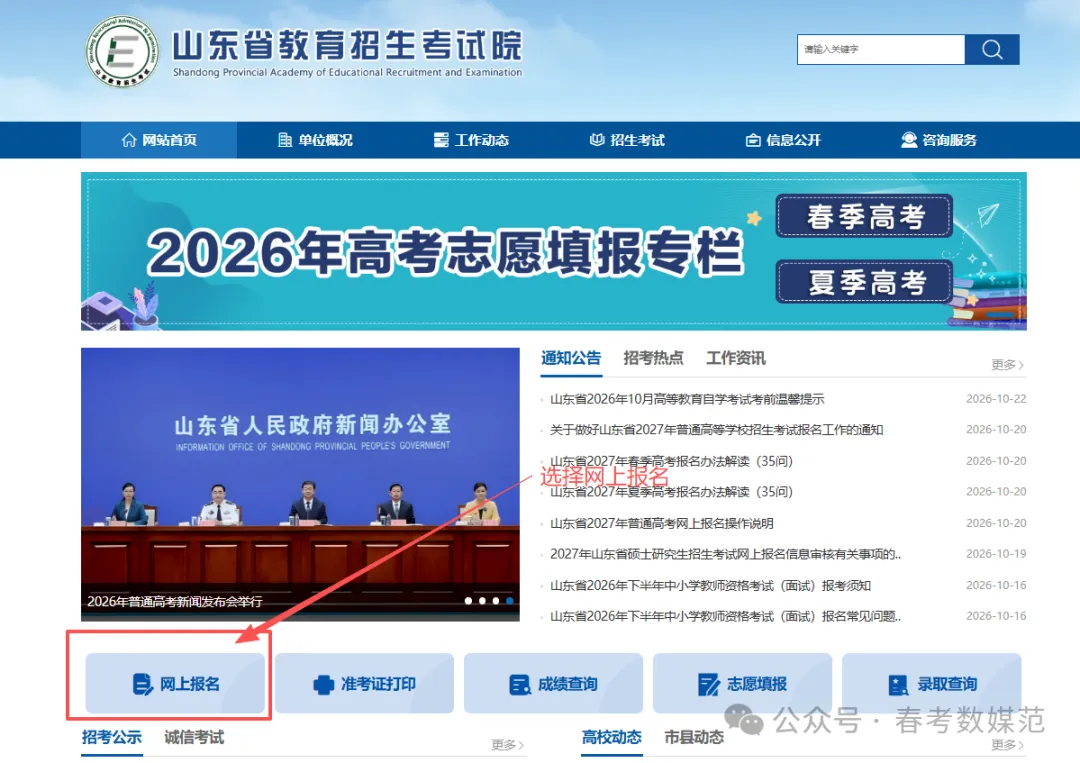
Task: Select the fourth blue slideshow dot
Action: 510,601
